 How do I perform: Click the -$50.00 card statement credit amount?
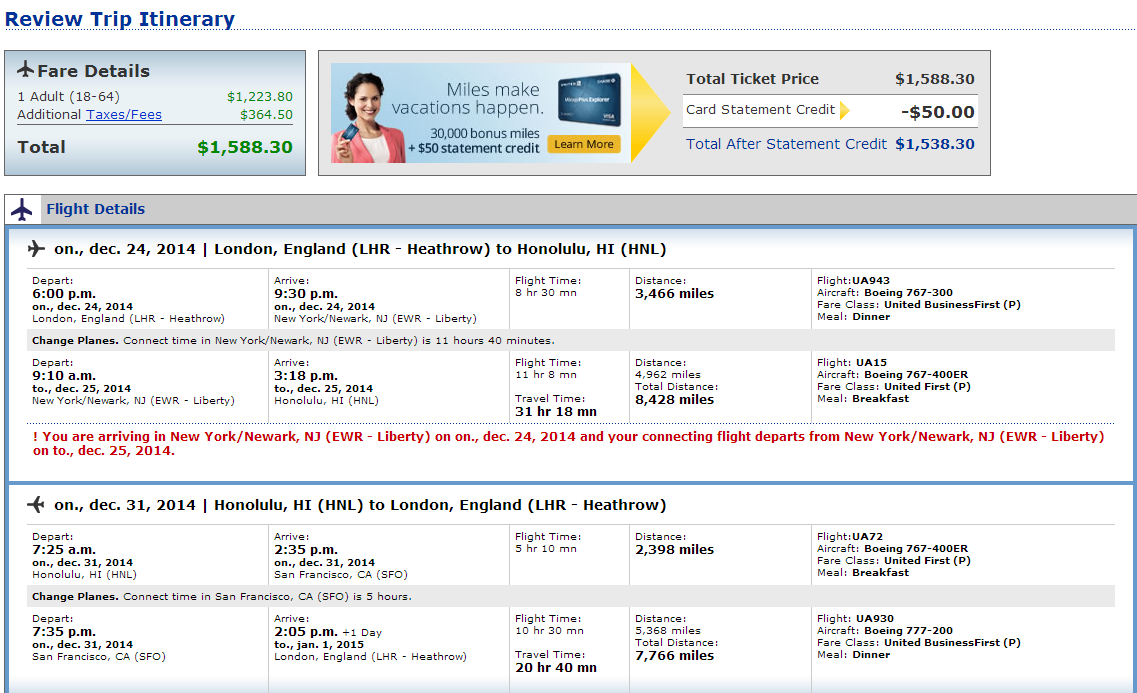(937, 112)
